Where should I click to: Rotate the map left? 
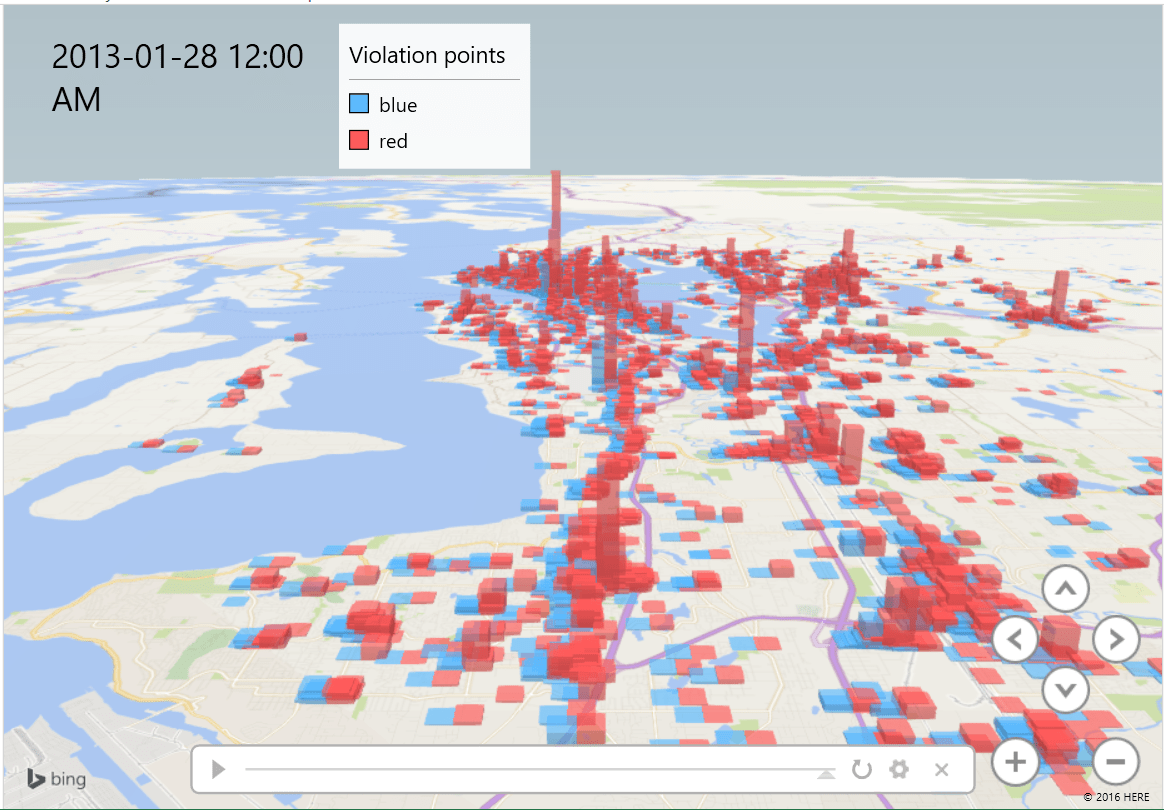[1016, 639]
